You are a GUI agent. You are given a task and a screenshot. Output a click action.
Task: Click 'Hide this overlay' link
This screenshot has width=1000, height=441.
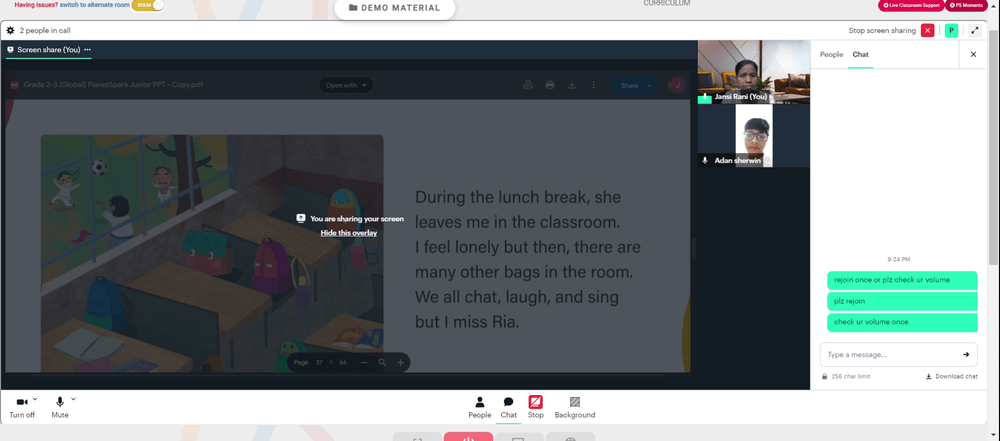[x=349, y=232]
